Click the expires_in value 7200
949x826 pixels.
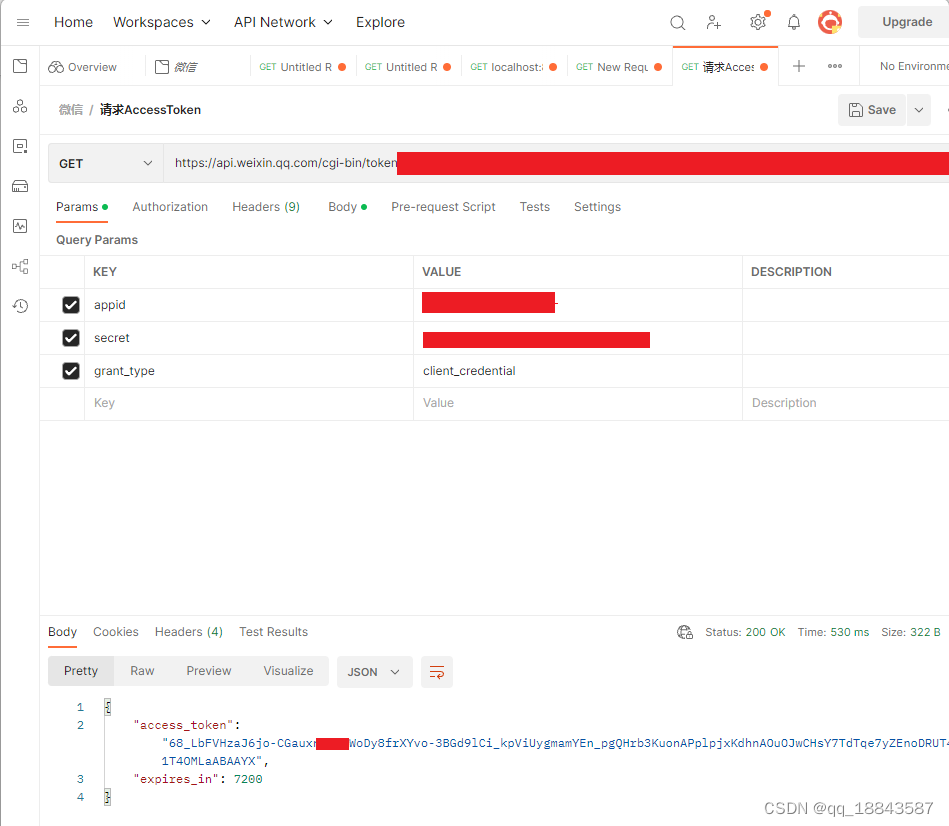click(248, 779)
